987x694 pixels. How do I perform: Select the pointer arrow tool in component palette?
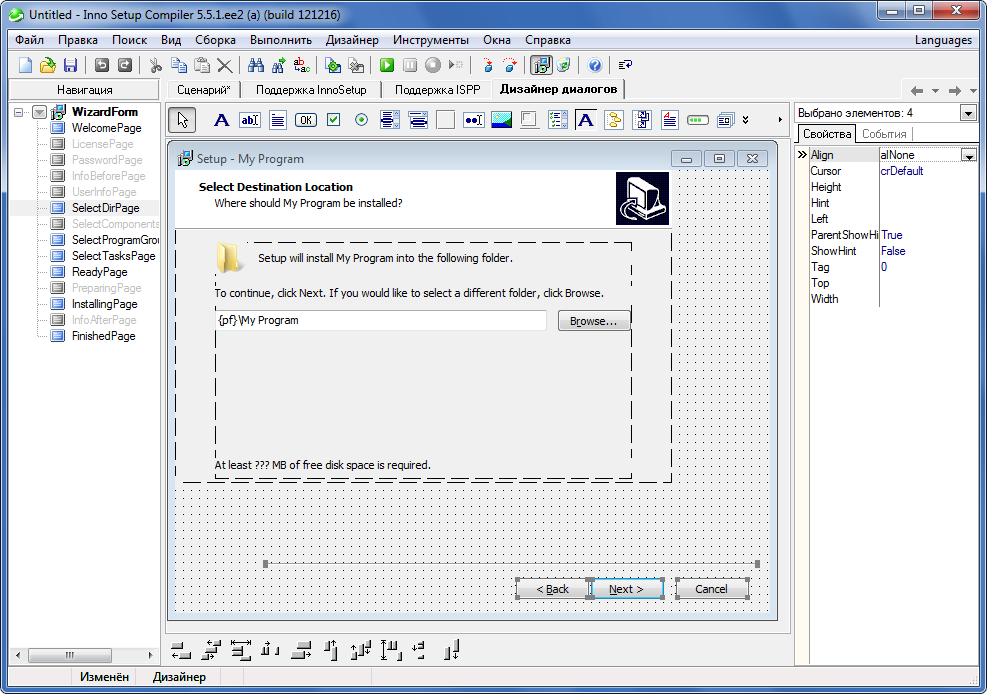tap(181, 120)
